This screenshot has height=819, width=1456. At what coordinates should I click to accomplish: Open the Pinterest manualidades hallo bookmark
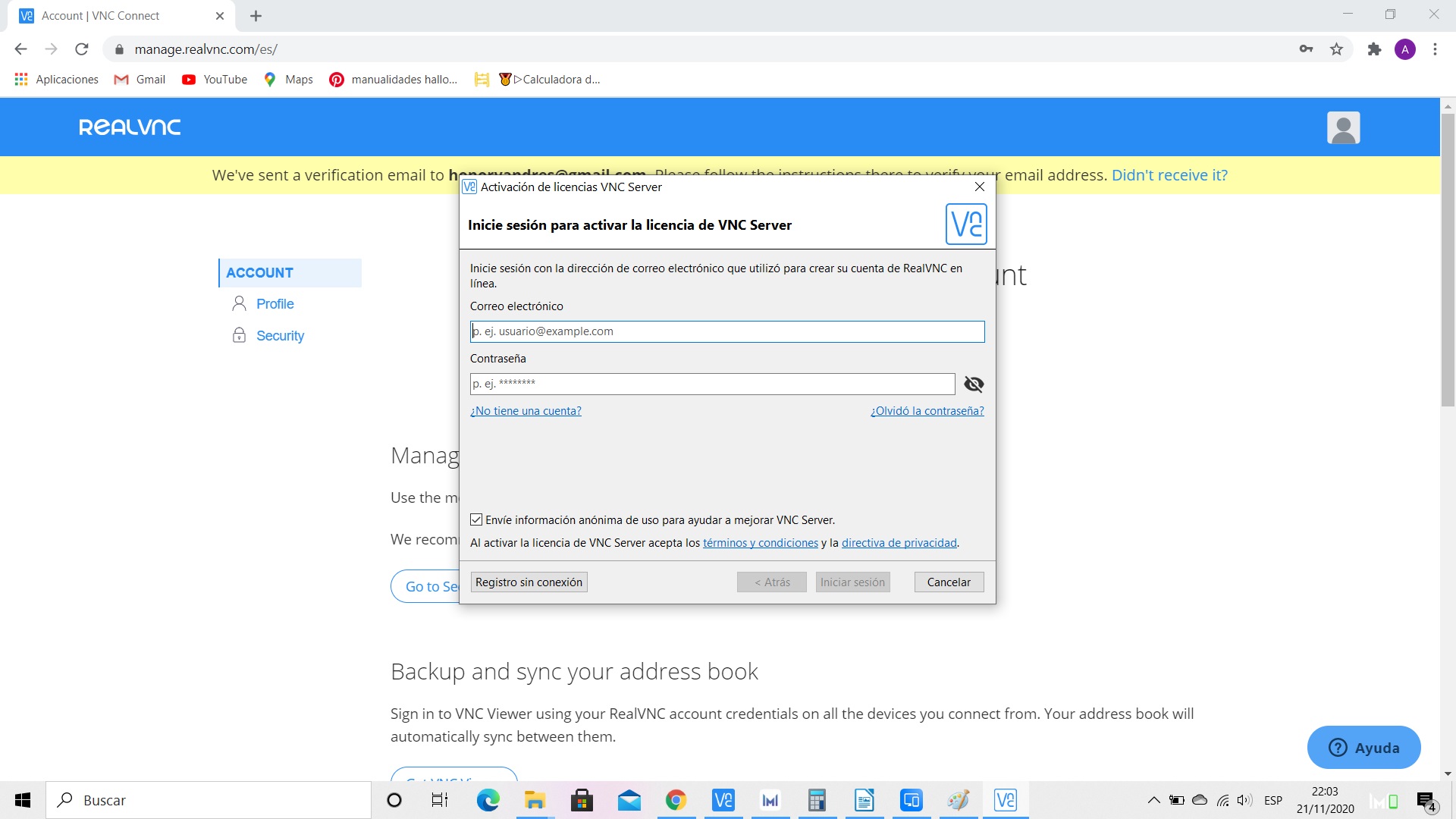(x=393, y=79)
